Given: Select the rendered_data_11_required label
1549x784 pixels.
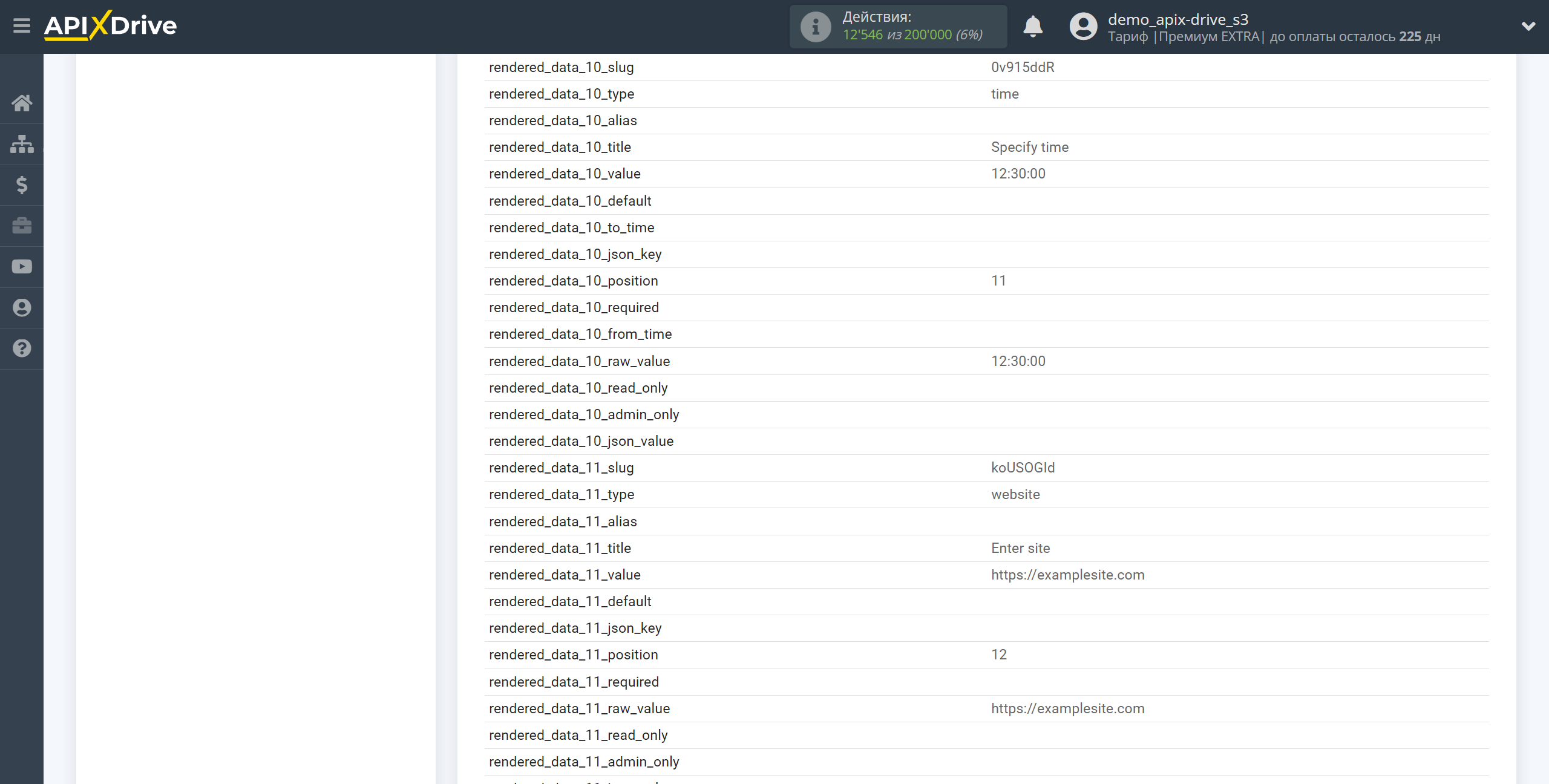Looking at the screenshot, I should point(574,682).
